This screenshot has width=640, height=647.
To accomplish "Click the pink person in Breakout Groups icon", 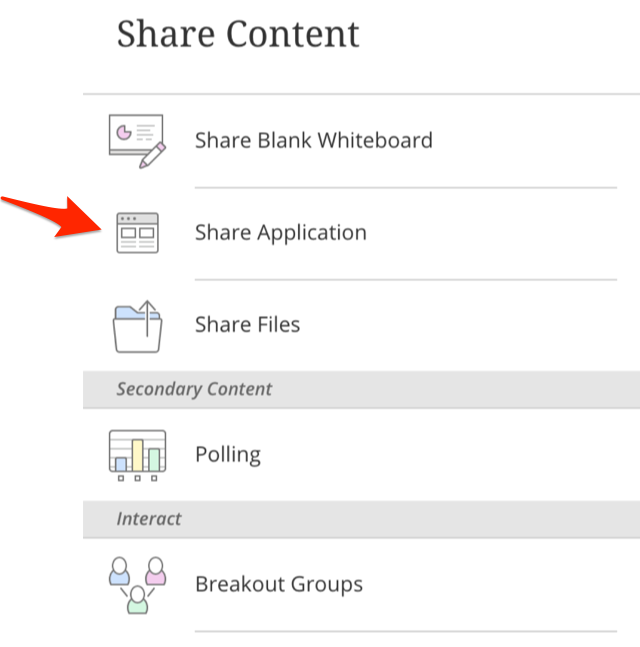I will point(156,571).
